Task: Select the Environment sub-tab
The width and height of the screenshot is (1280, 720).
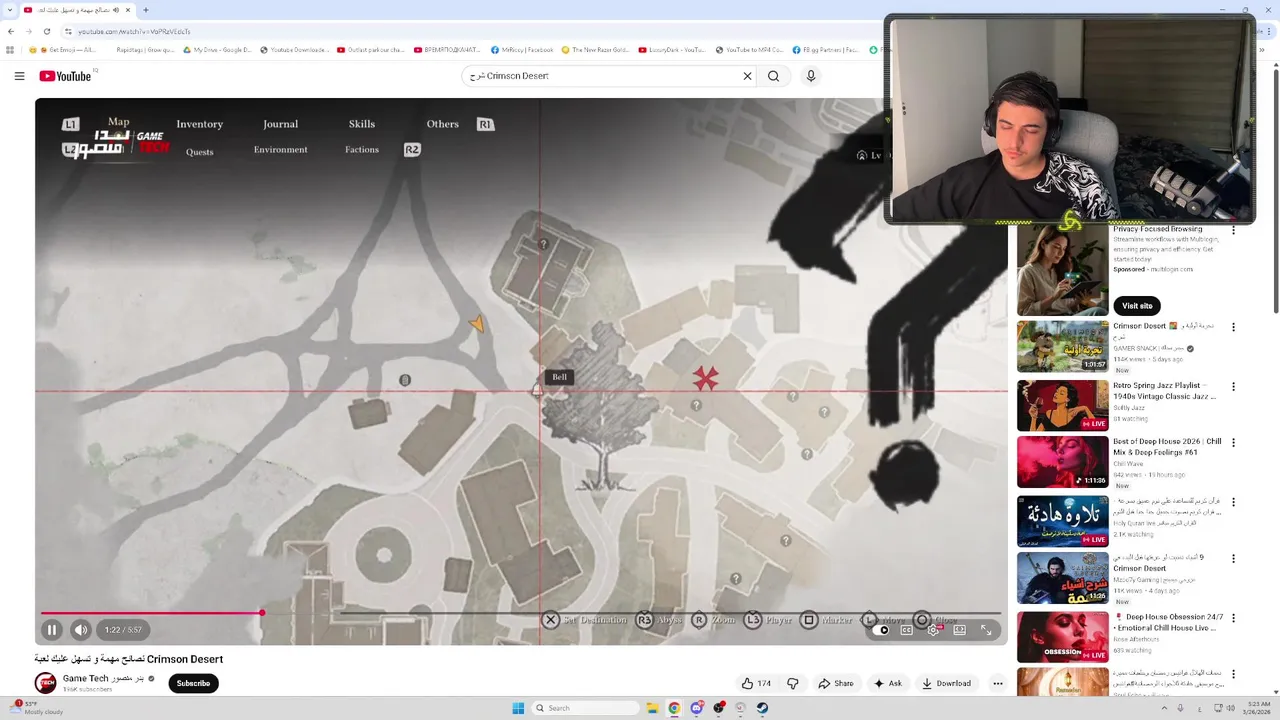Action: [280, 150]
